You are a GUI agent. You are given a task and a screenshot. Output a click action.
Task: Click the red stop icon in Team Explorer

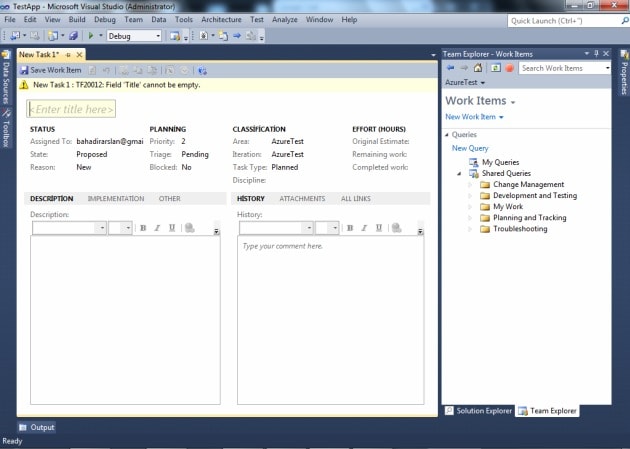509,68
